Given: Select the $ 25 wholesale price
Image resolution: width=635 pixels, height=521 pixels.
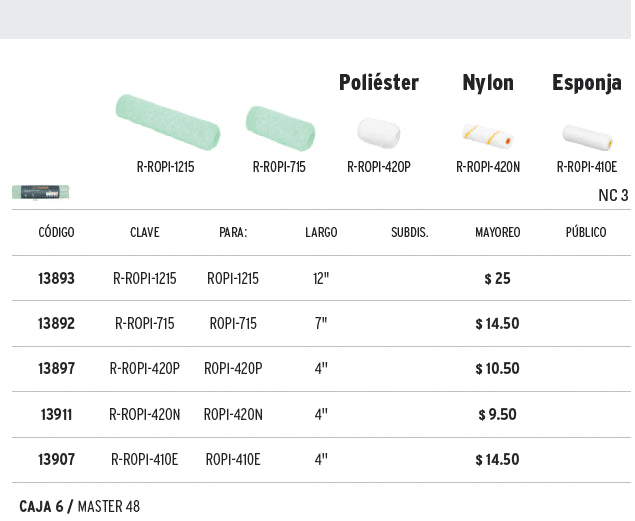Looking at the screenshot, I should click(497, 279).
